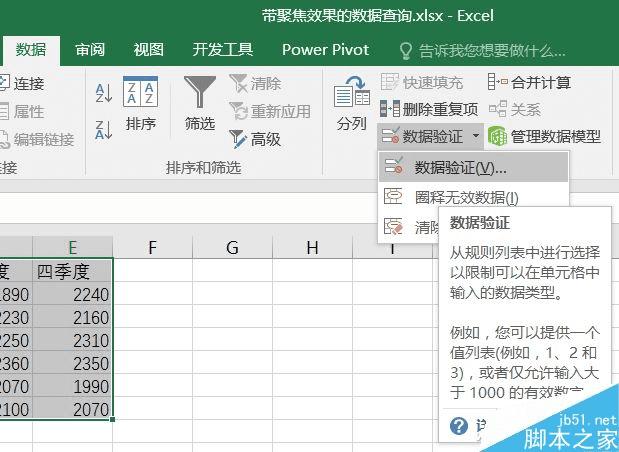Open the 数据 ribbon tab
The image size is (619, 452).
[31, 50]
